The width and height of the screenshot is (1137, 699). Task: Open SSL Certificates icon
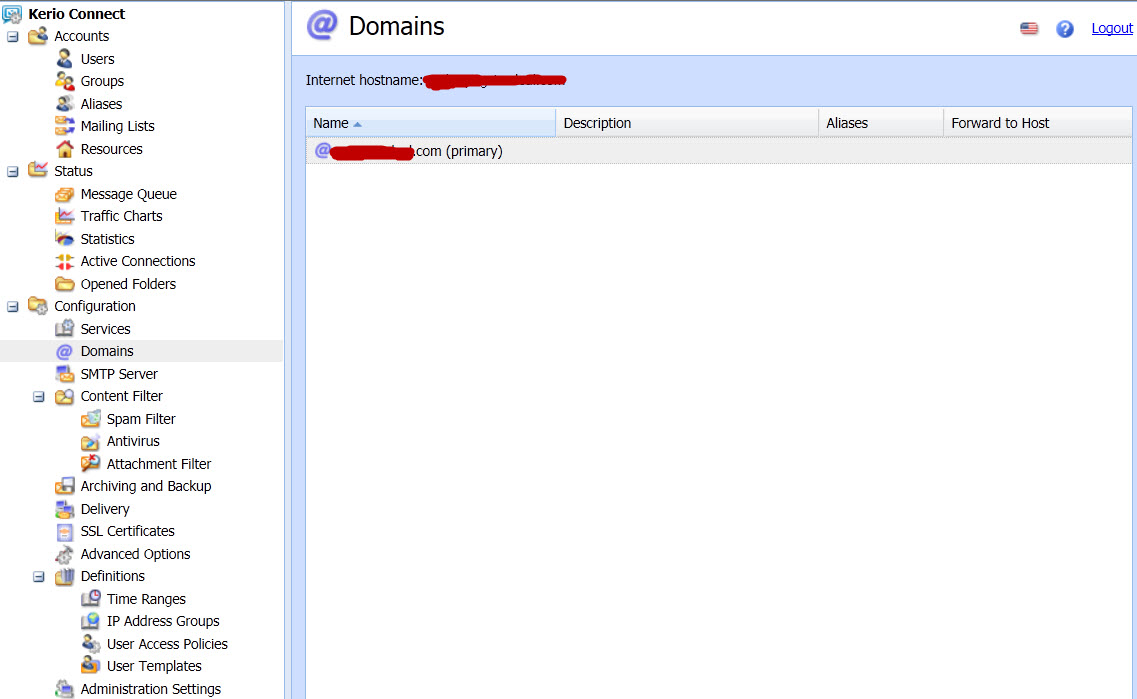(x=65, y=531)
